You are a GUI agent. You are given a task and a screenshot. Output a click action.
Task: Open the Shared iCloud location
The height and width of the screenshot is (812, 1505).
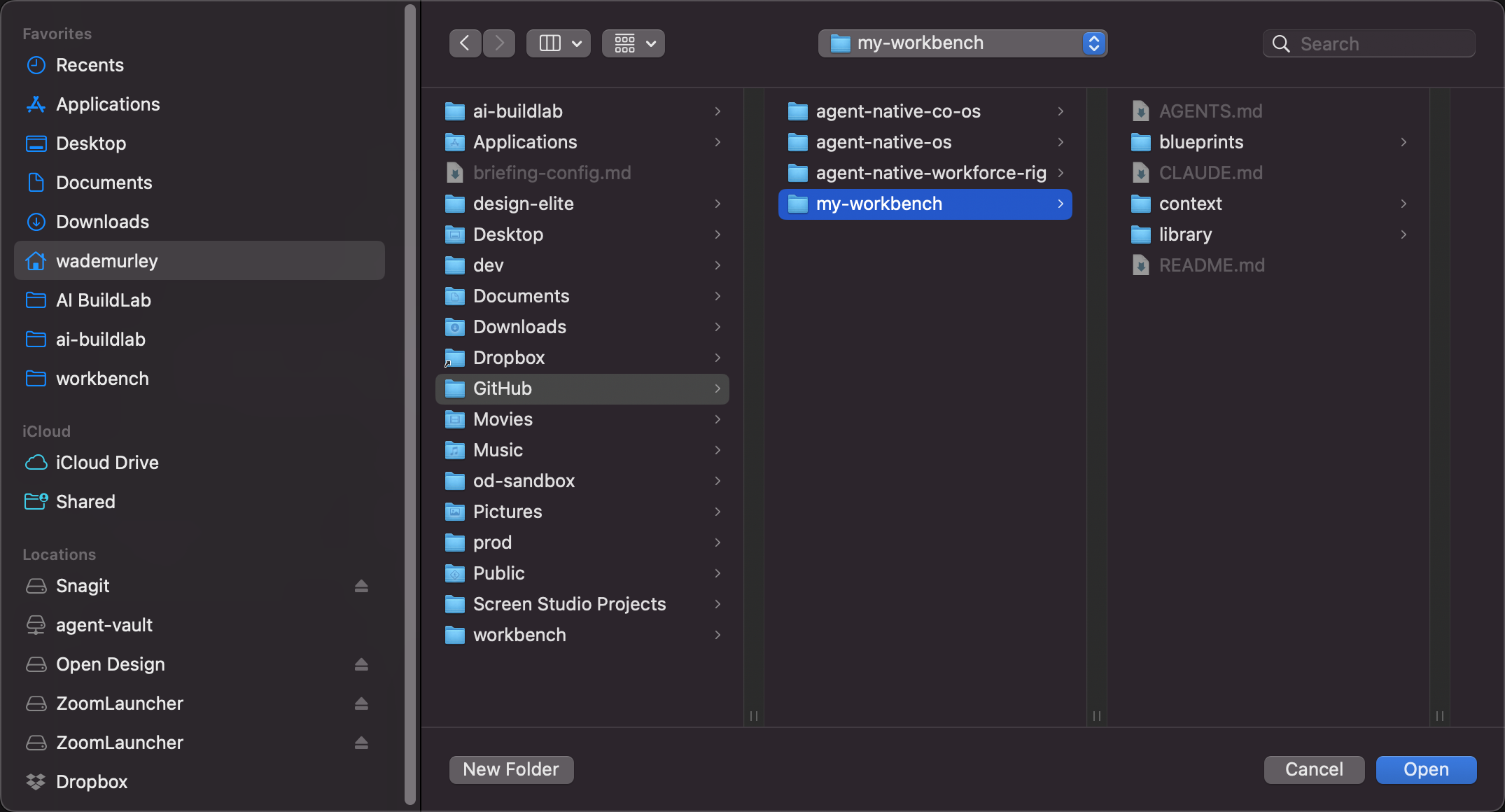(x=199, y=502)
